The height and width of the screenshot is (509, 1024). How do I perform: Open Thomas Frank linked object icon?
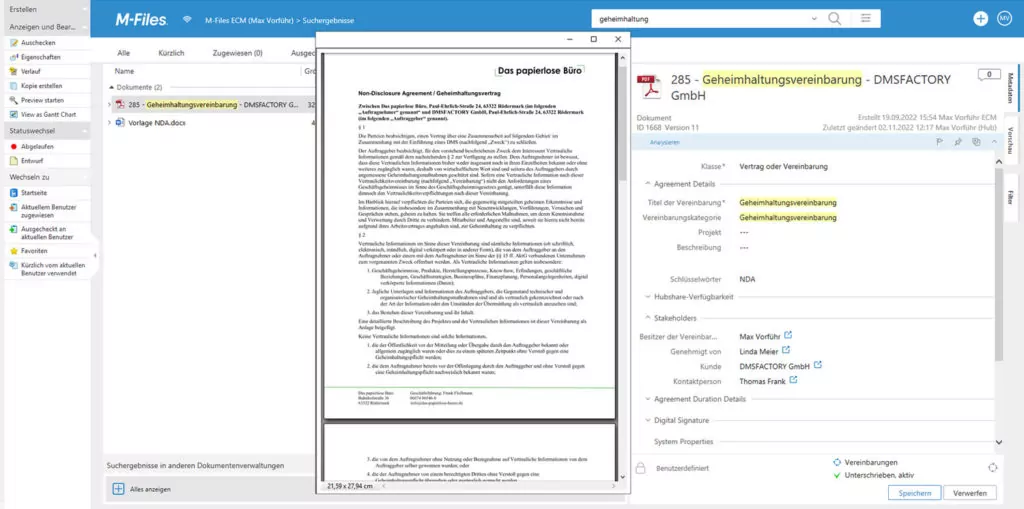pyautogui.click(x=793, y=380)
